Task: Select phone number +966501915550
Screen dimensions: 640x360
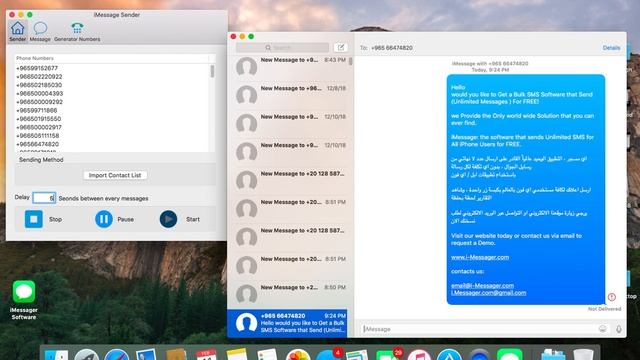Action: 39,119
